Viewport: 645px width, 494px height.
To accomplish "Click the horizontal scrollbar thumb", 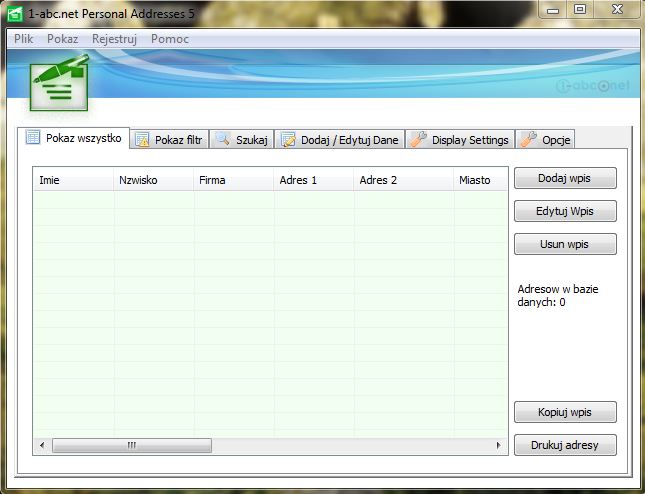I will 132,445.
